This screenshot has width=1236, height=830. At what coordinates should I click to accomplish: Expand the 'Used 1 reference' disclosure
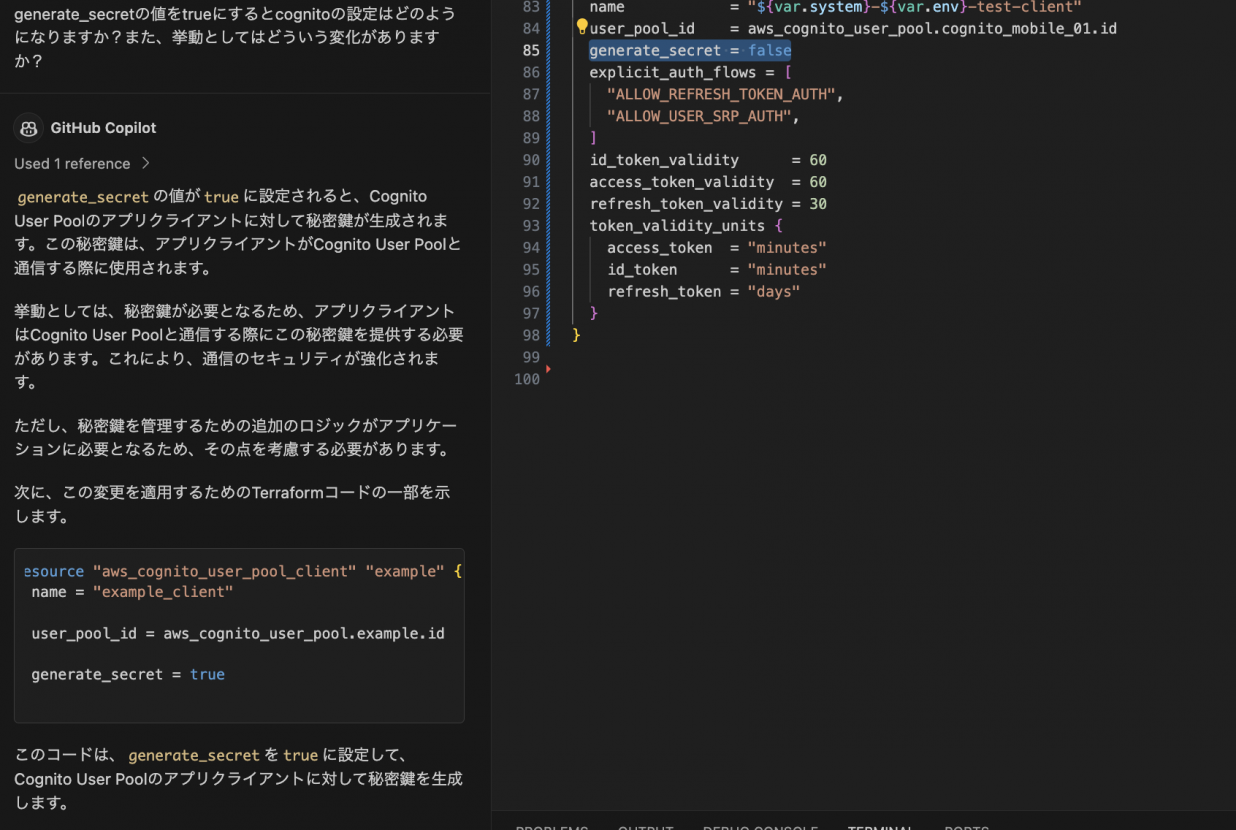click(x=72, y=163)
